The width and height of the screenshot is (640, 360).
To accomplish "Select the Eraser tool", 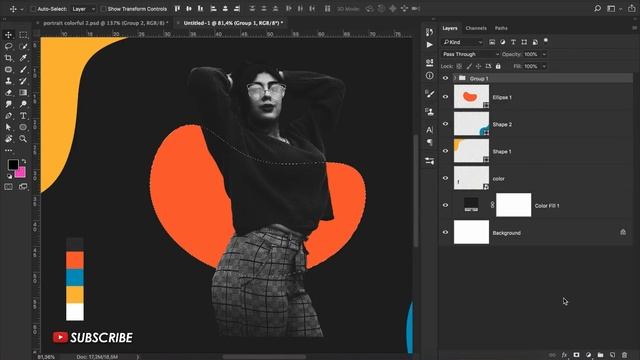I will tap(9, 93).
